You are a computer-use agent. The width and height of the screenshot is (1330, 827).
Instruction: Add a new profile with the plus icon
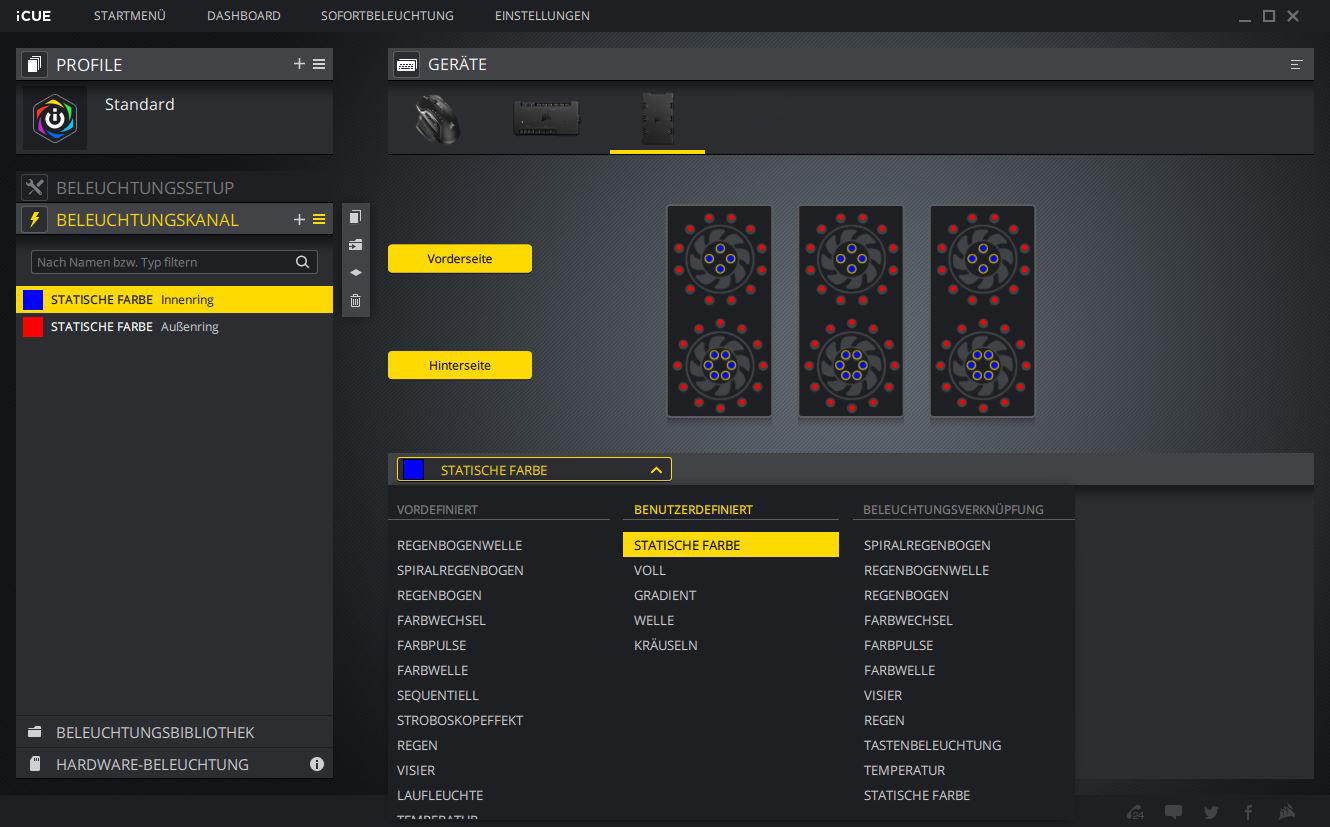point(298,64)
